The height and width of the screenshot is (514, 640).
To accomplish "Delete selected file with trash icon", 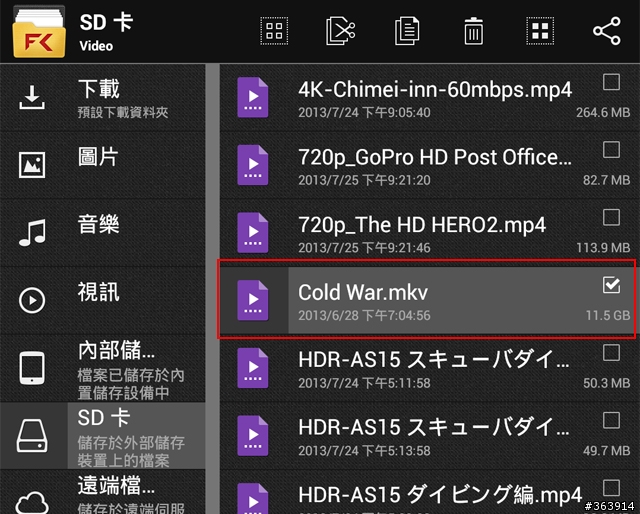I will tap(473, 31).
